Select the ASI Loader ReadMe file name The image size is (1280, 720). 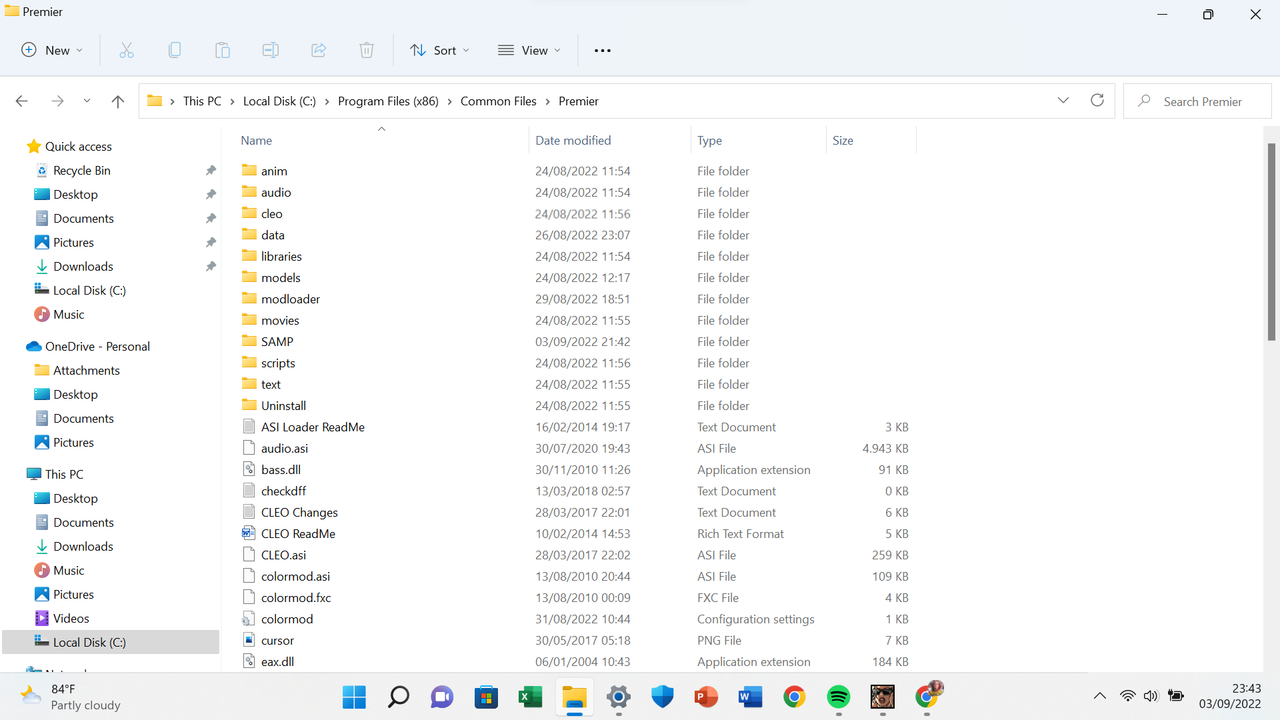pos(313,427)
